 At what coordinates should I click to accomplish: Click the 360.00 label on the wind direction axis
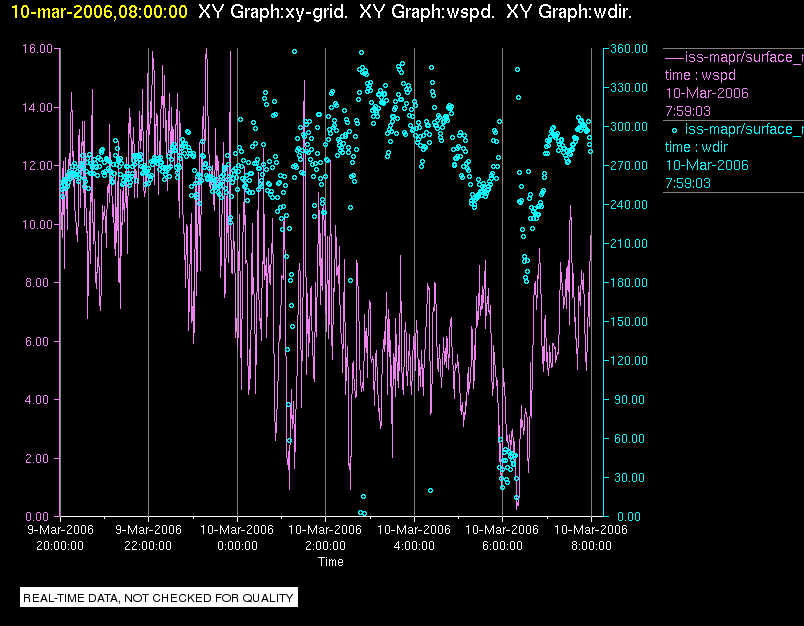coord(625,48)
